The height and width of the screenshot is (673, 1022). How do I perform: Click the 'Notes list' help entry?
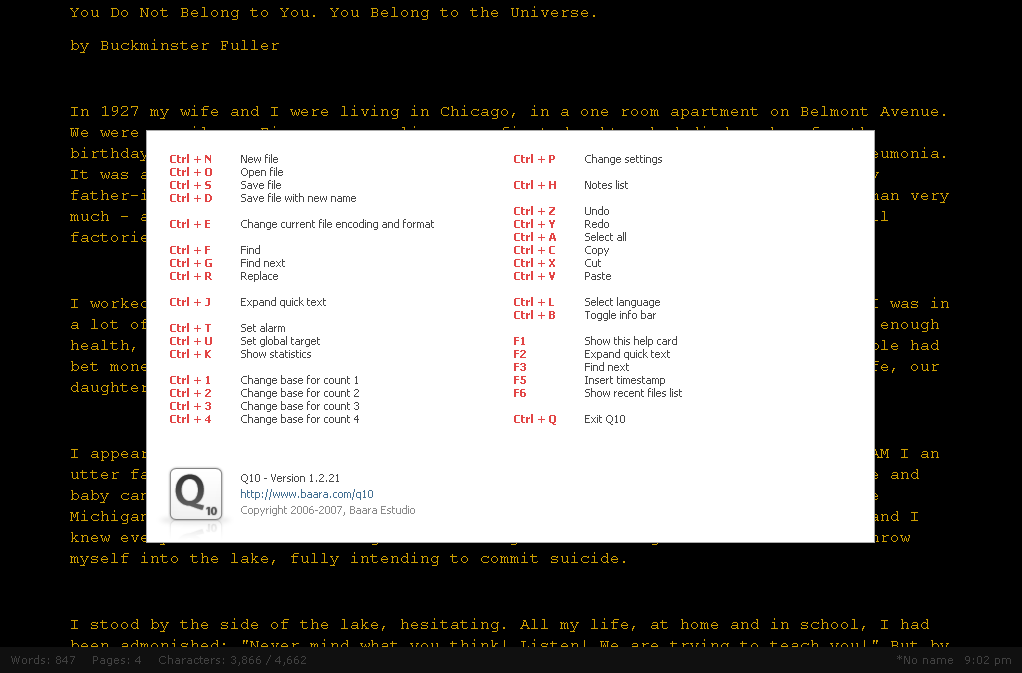tap(606, 185)
